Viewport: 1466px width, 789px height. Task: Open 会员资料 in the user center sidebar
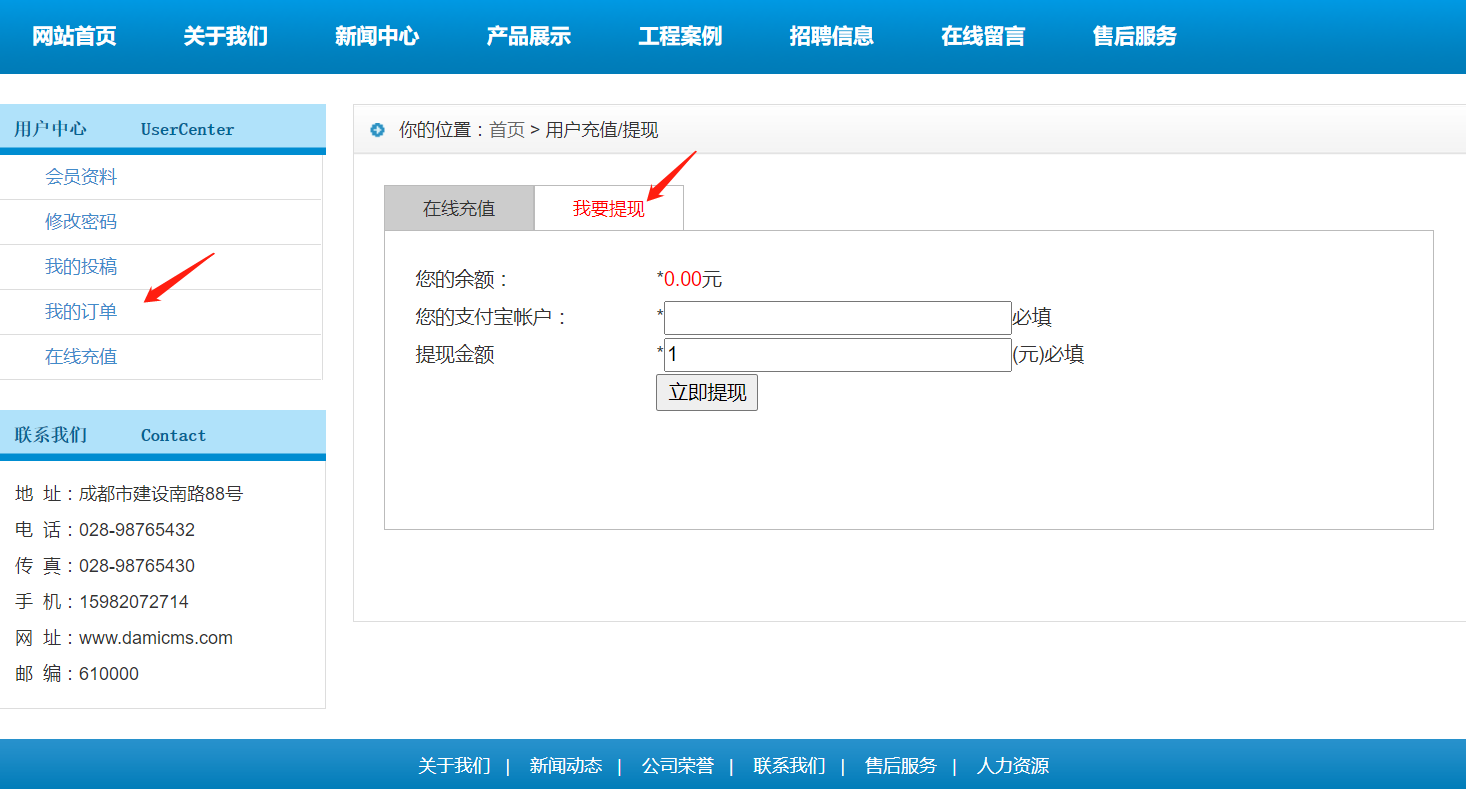tap(81, 176)
